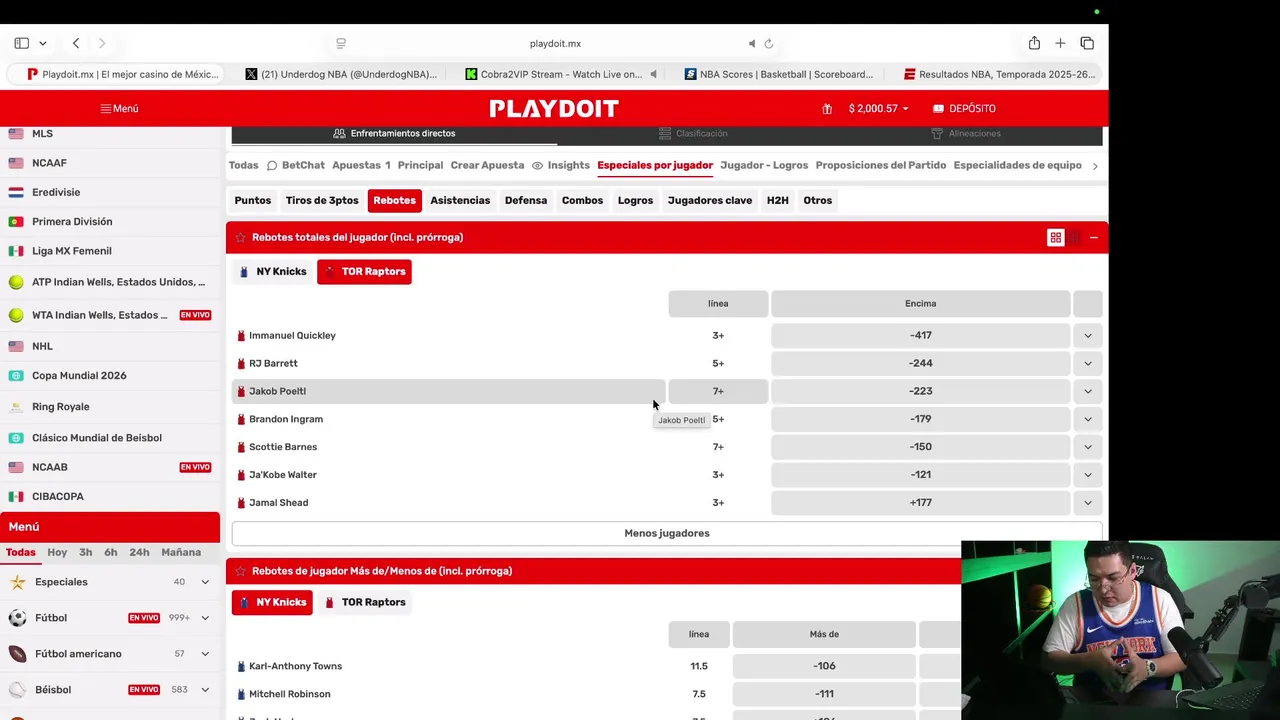Collapse Rebotes totales section with minus icon

(1094, 238)
